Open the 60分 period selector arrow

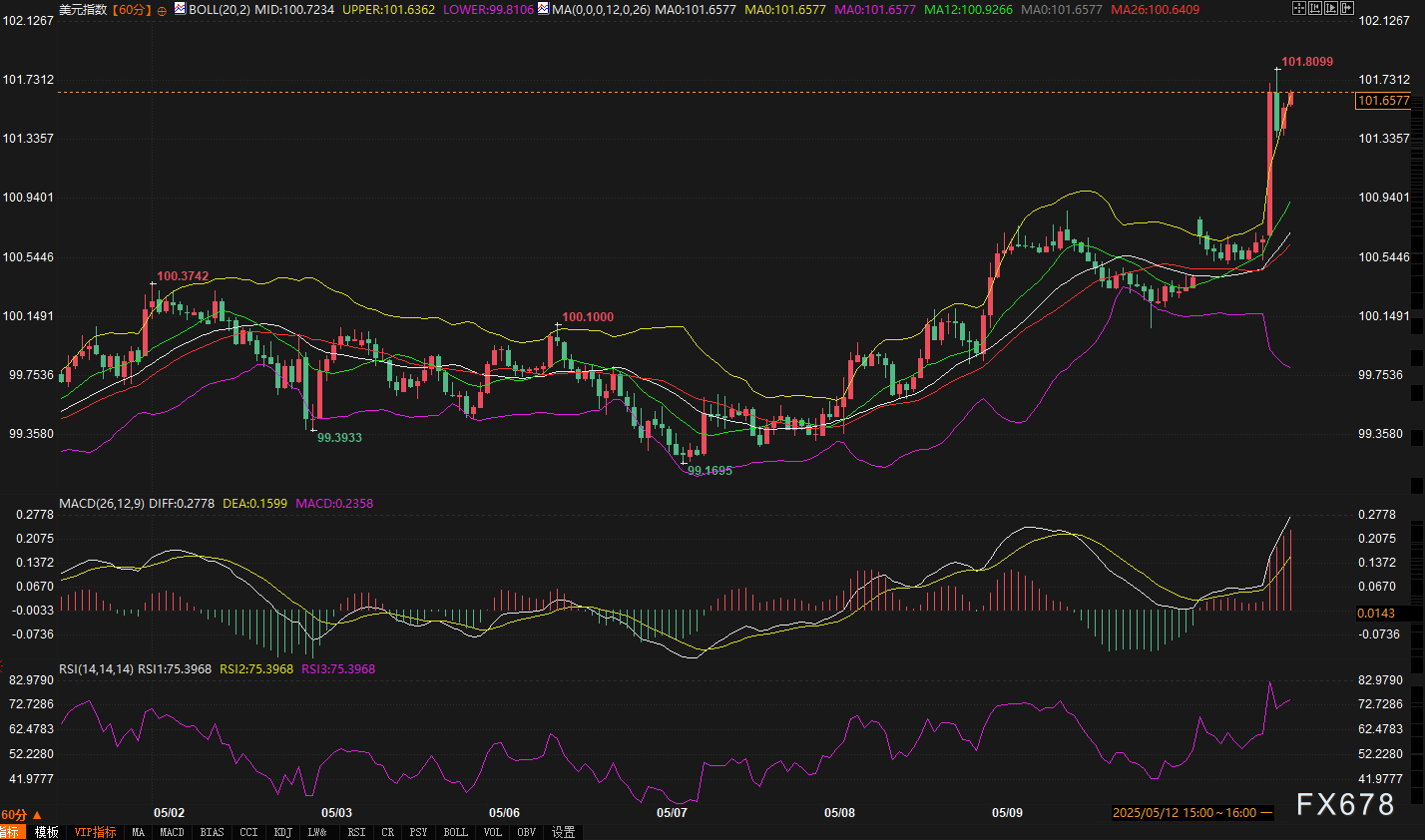tap(38, 815)
